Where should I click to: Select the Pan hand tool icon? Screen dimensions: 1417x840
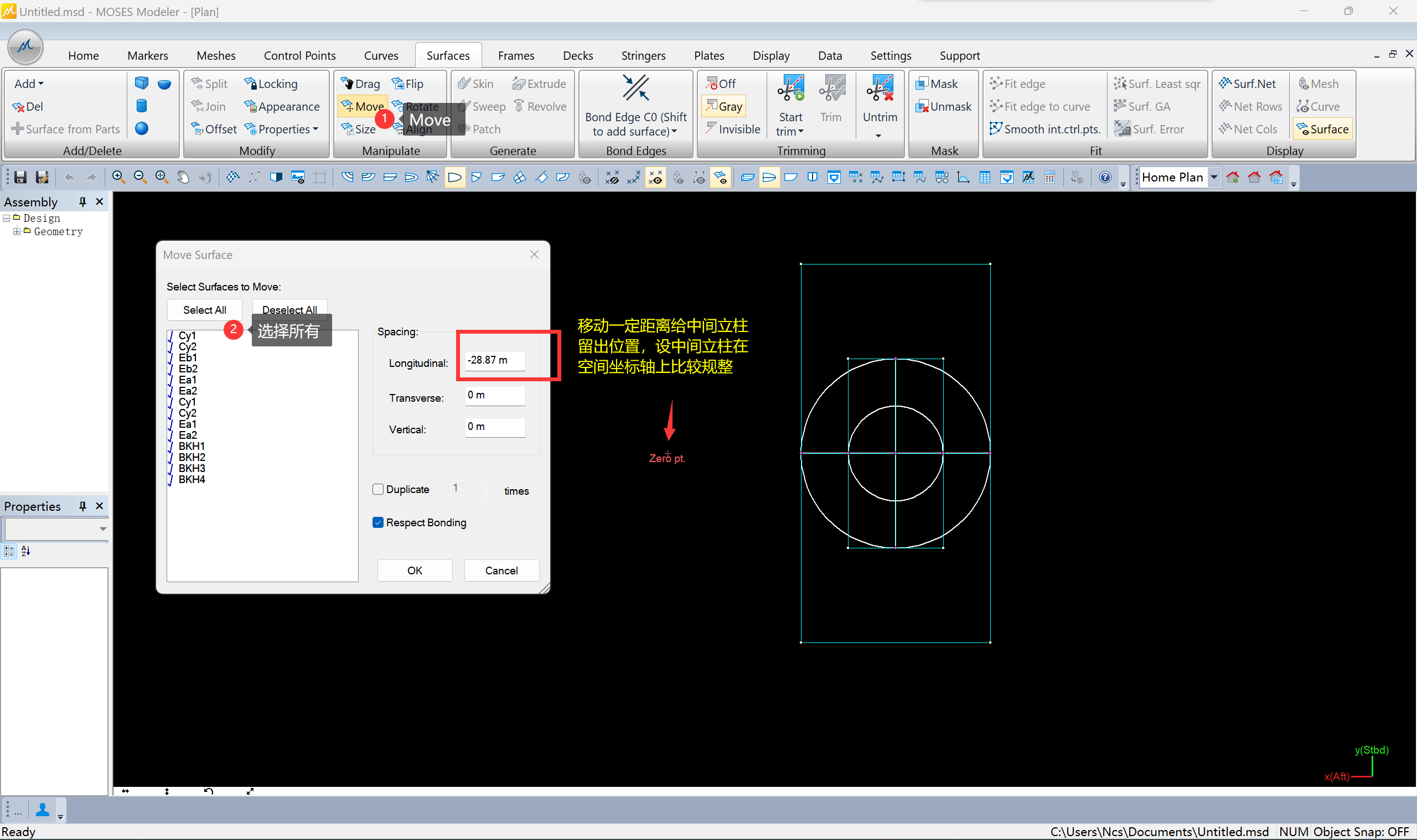pyautogui.click(x=183, y=178)
